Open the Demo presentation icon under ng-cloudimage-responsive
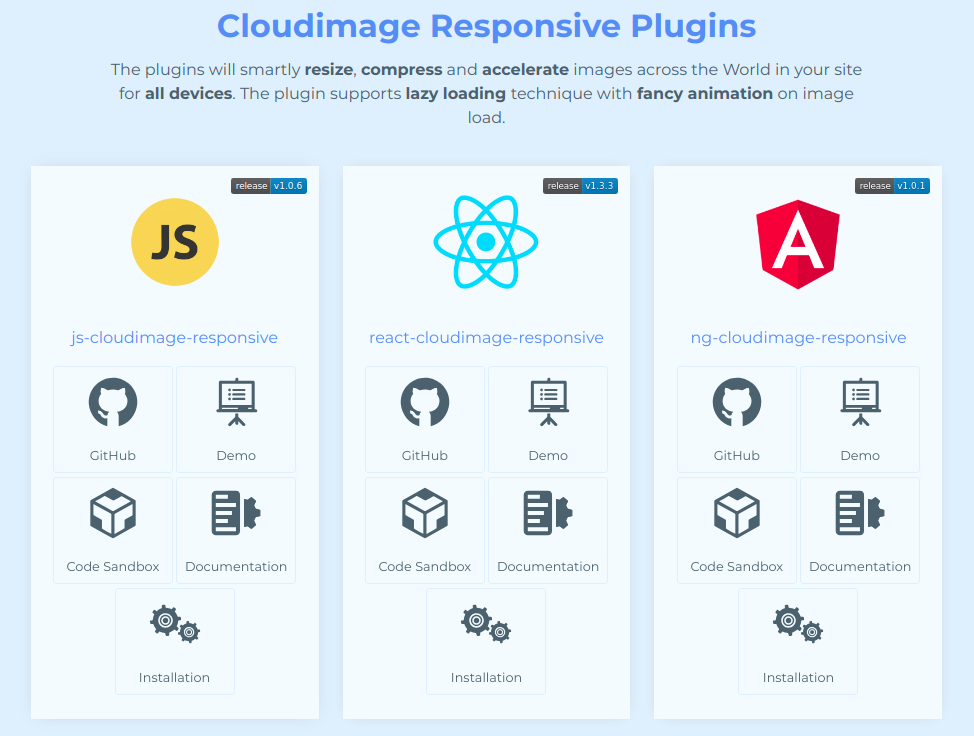 tap(860, 402)
